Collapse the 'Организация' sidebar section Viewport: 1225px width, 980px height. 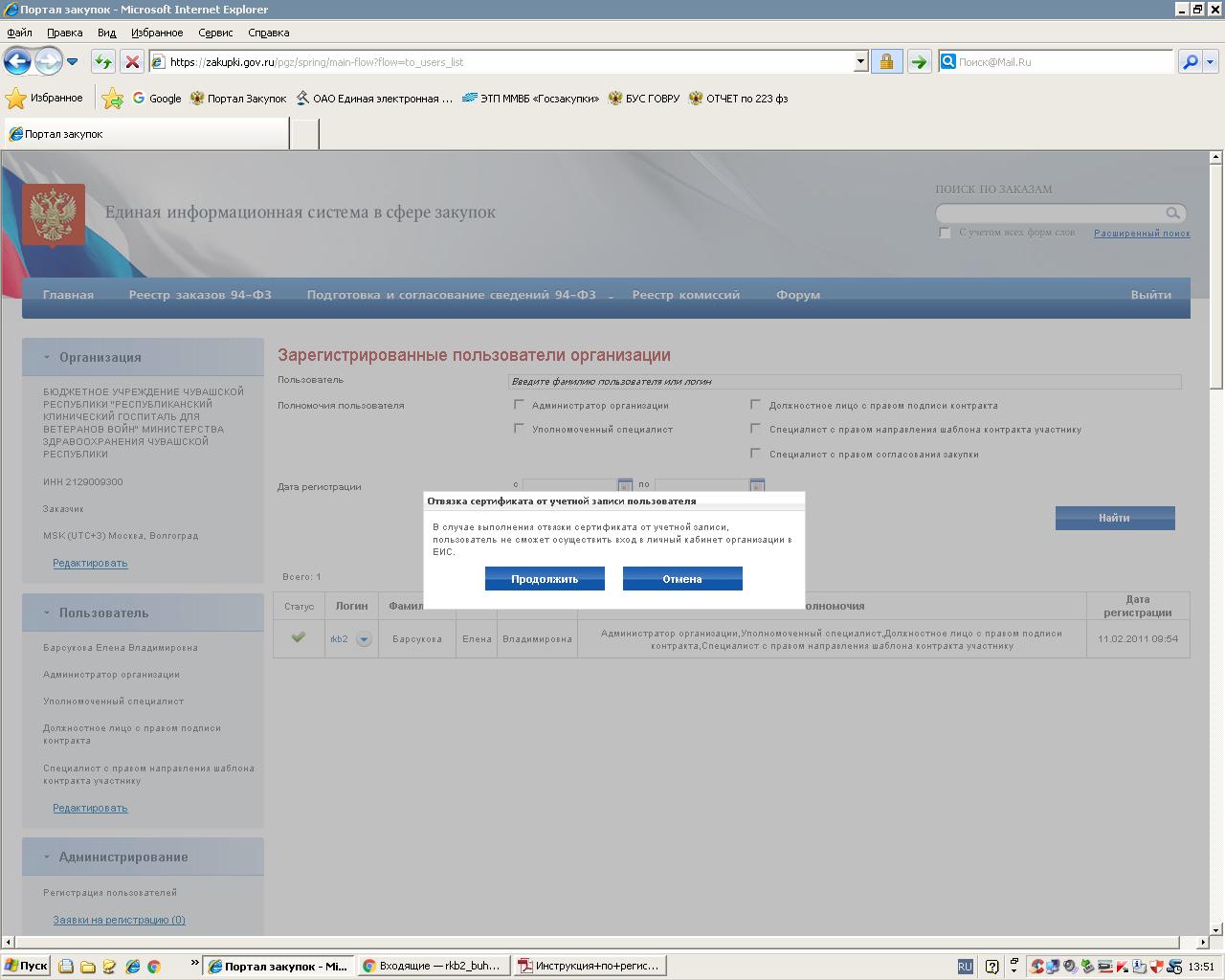[x=47, y=358]
